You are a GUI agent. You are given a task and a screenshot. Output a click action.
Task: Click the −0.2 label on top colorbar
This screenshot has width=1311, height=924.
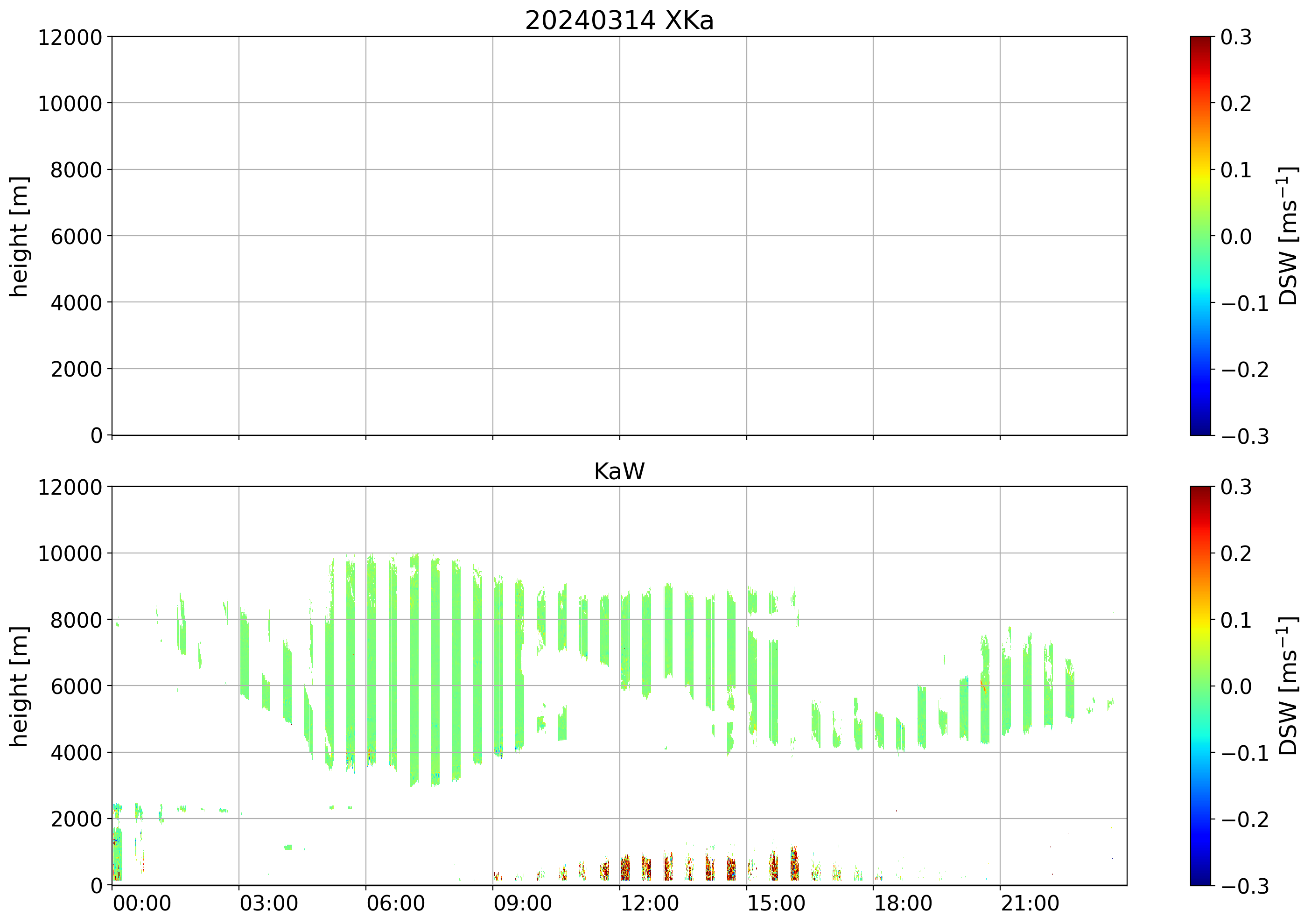1245,370
